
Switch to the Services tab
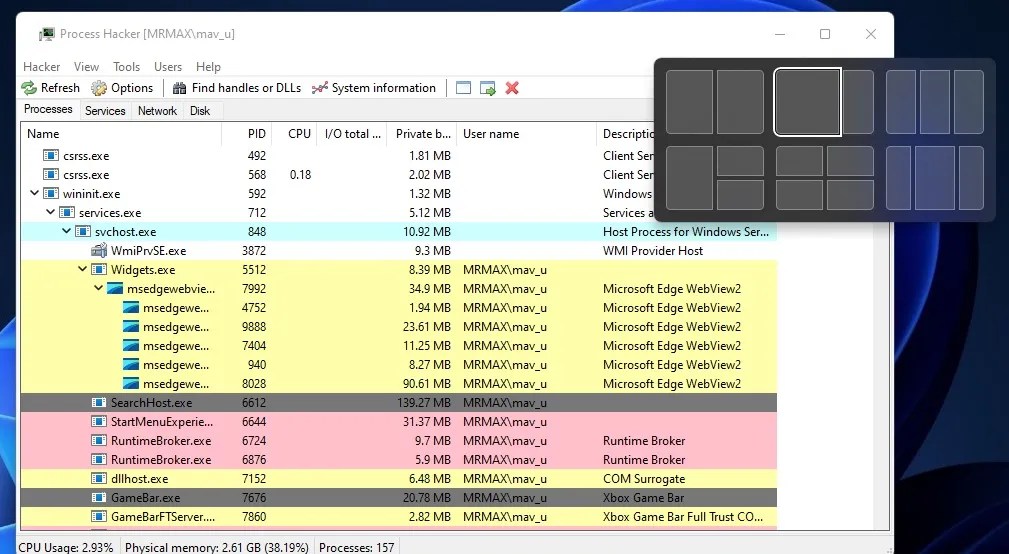pos(105,111)
